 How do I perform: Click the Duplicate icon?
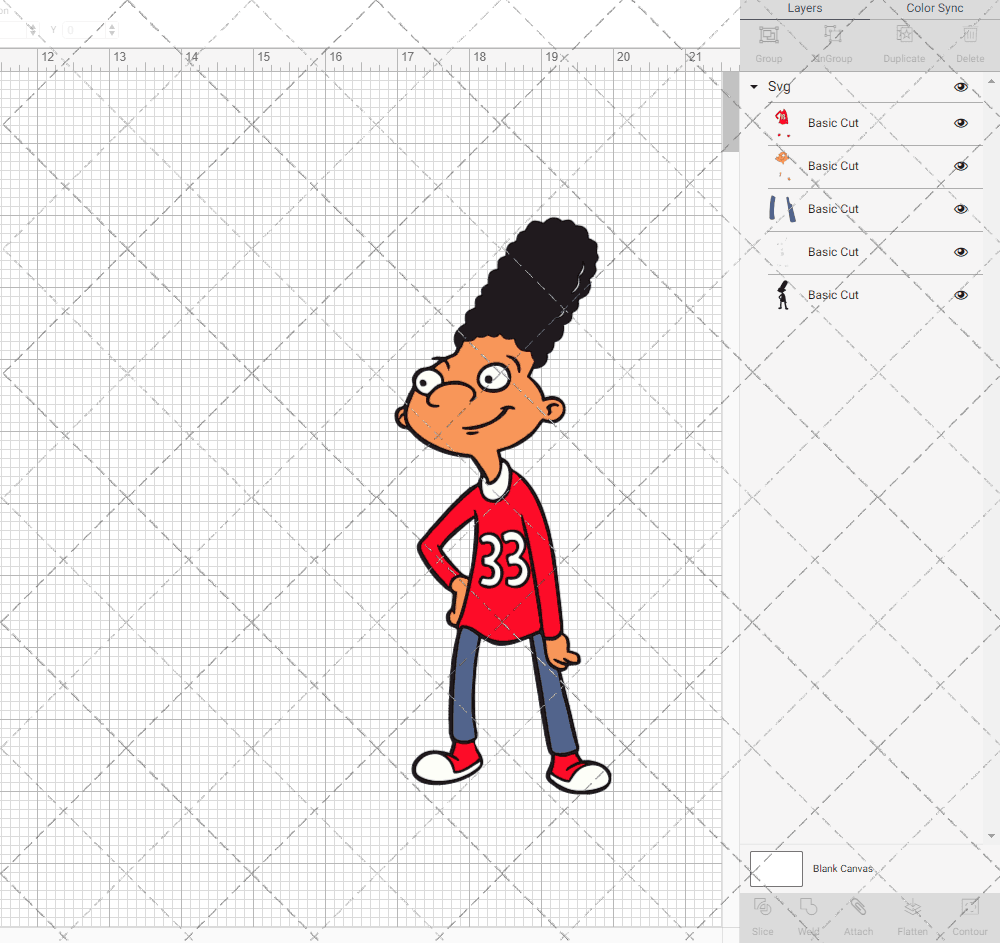point(904,34)
